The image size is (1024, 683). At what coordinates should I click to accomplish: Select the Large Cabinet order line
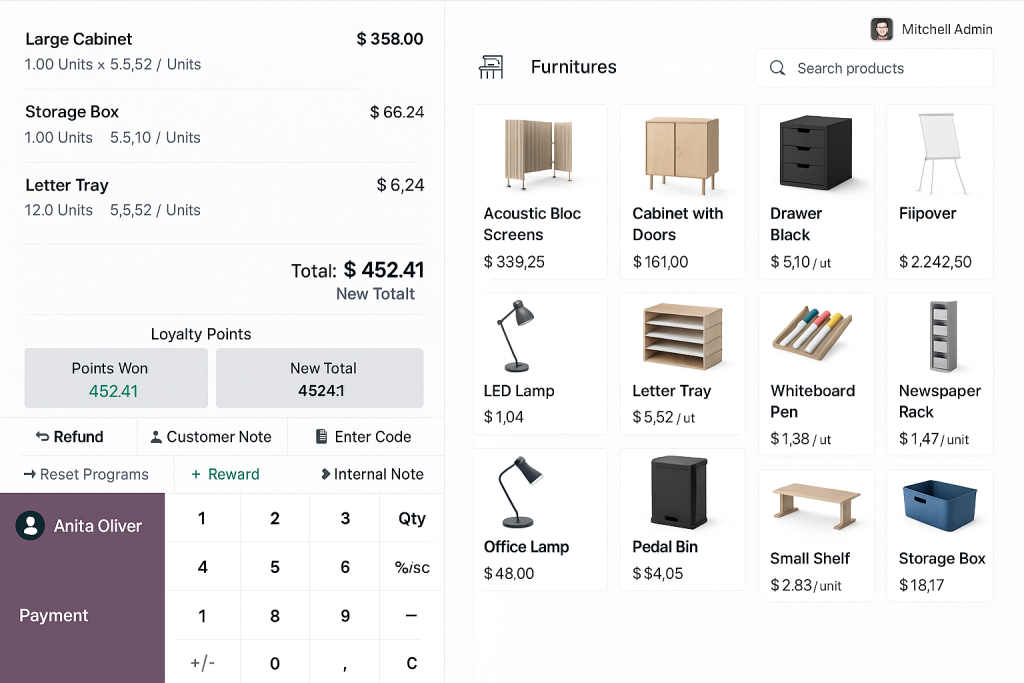(224, 51)
